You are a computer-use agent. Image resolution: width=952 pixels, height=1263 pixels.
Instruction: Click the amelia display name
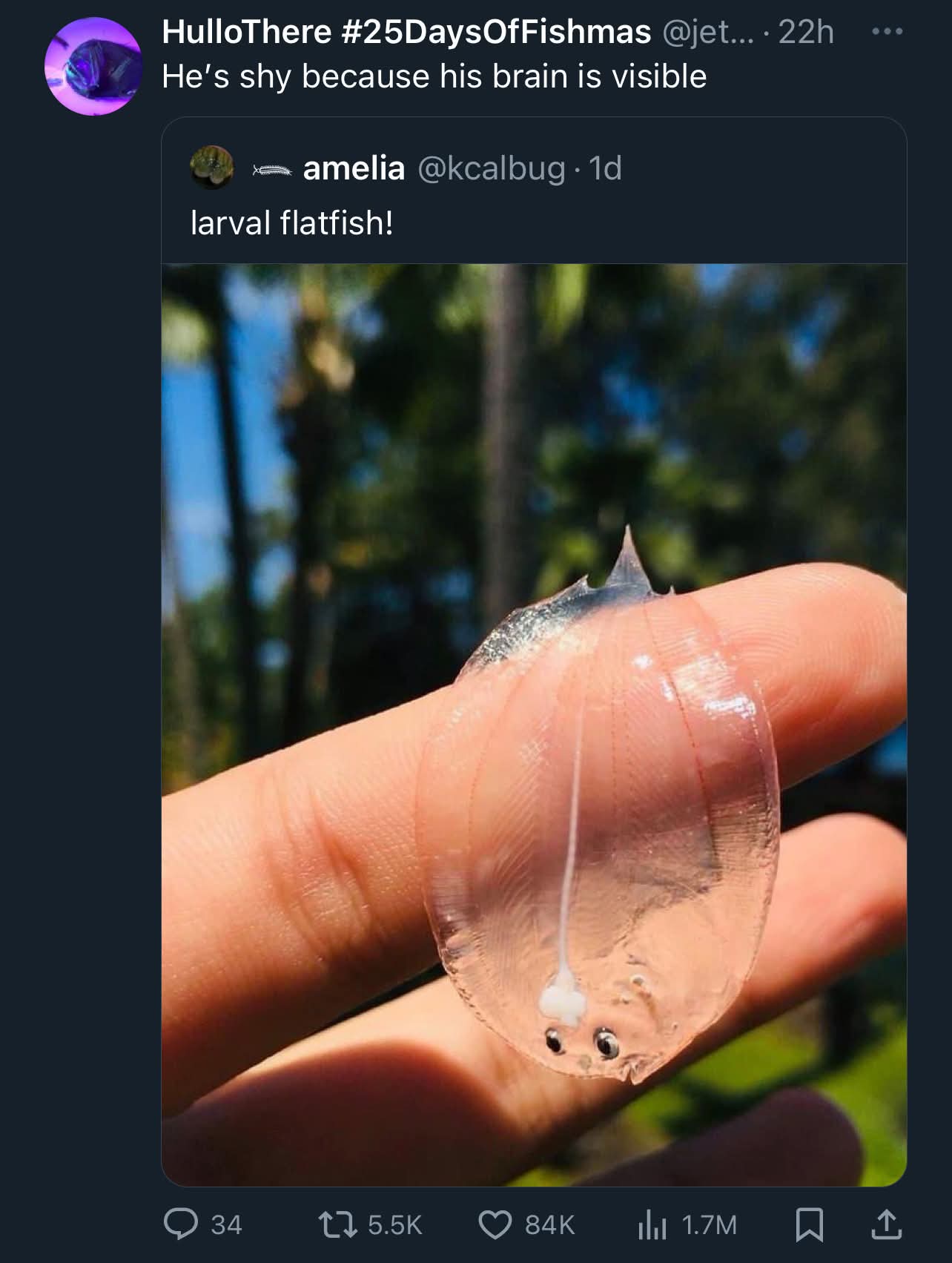click(354, 168)
